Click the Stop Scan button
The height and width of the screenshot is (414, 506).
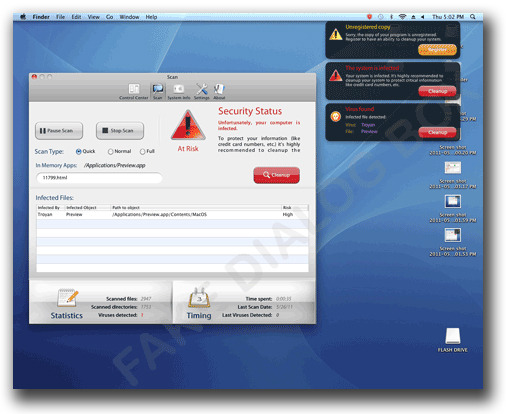click(x=120, y=131)
